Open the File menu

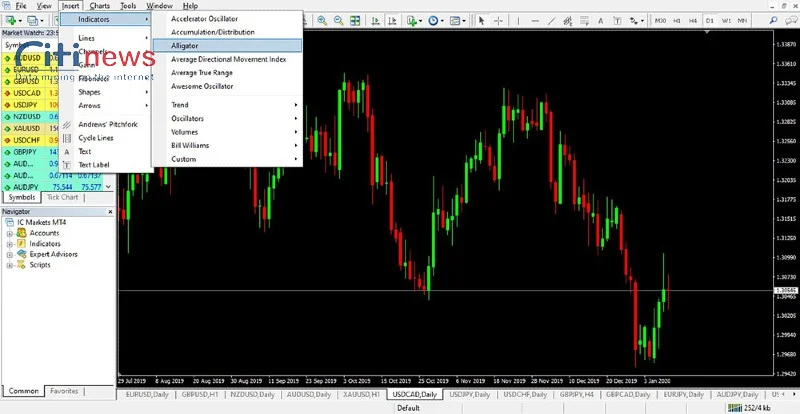[x=21, y=6]
